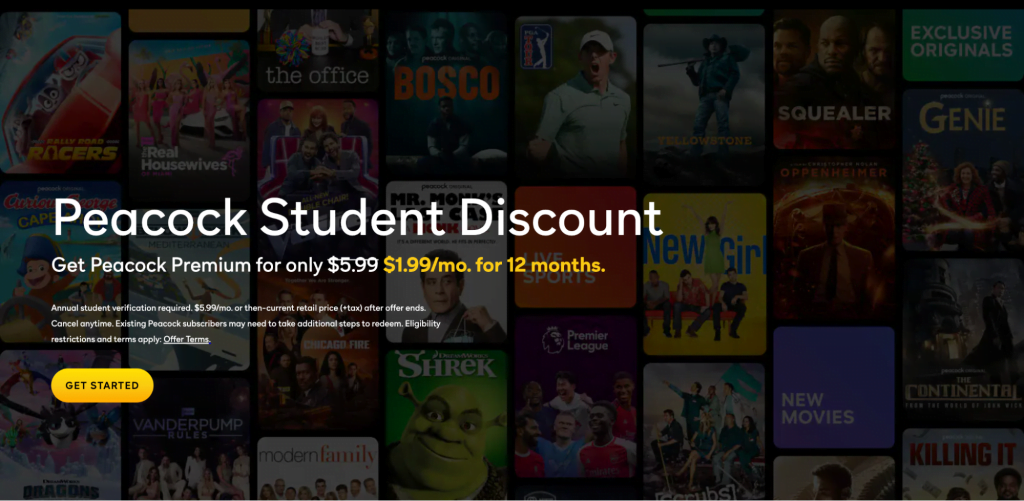Select The Office show thumbnail
1024x501 pixels.
[318, 50]
